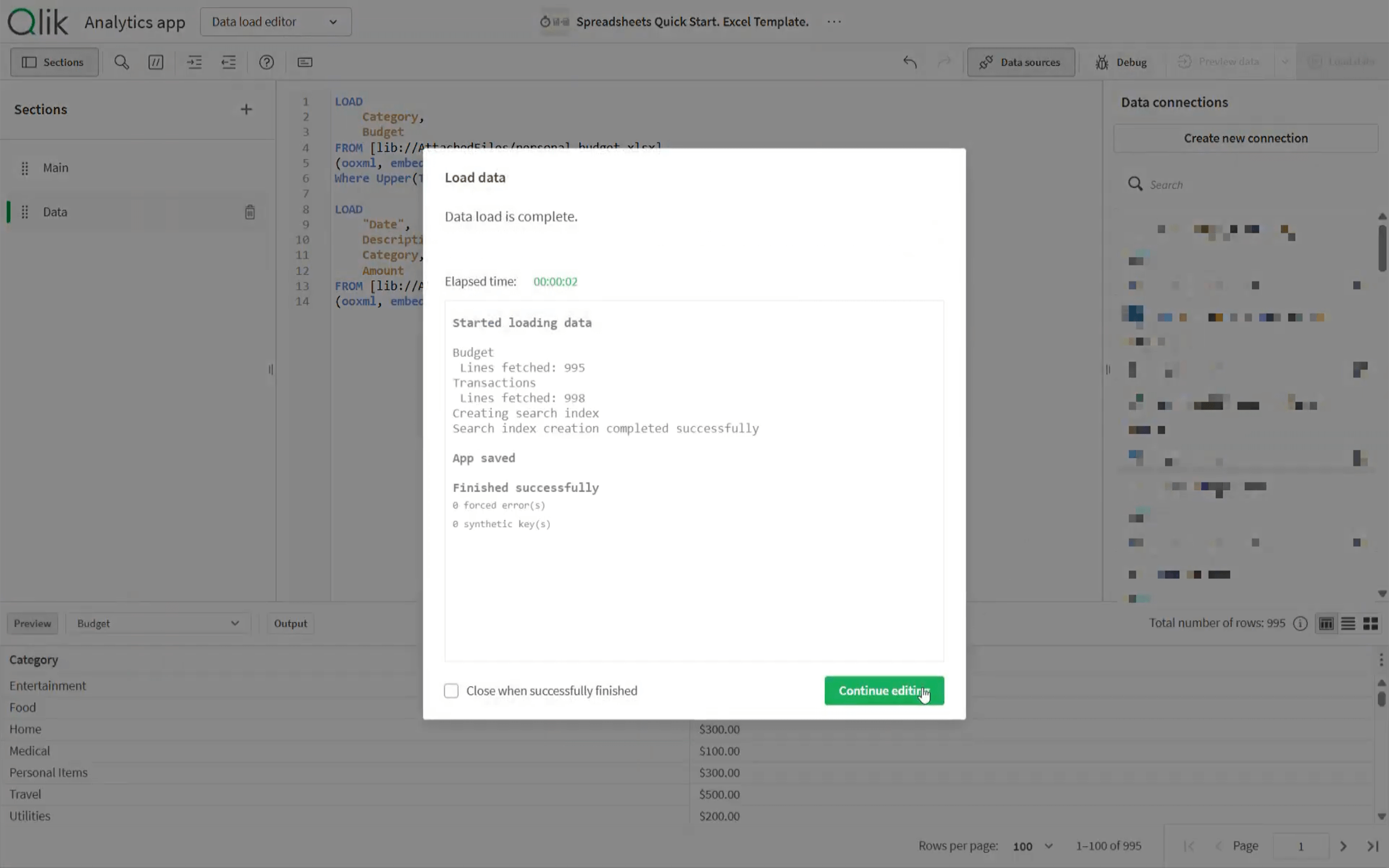The width and height of the screenshot is (1389, 868).
Task: Select the Main section item
Action: (x=56, y=168)
